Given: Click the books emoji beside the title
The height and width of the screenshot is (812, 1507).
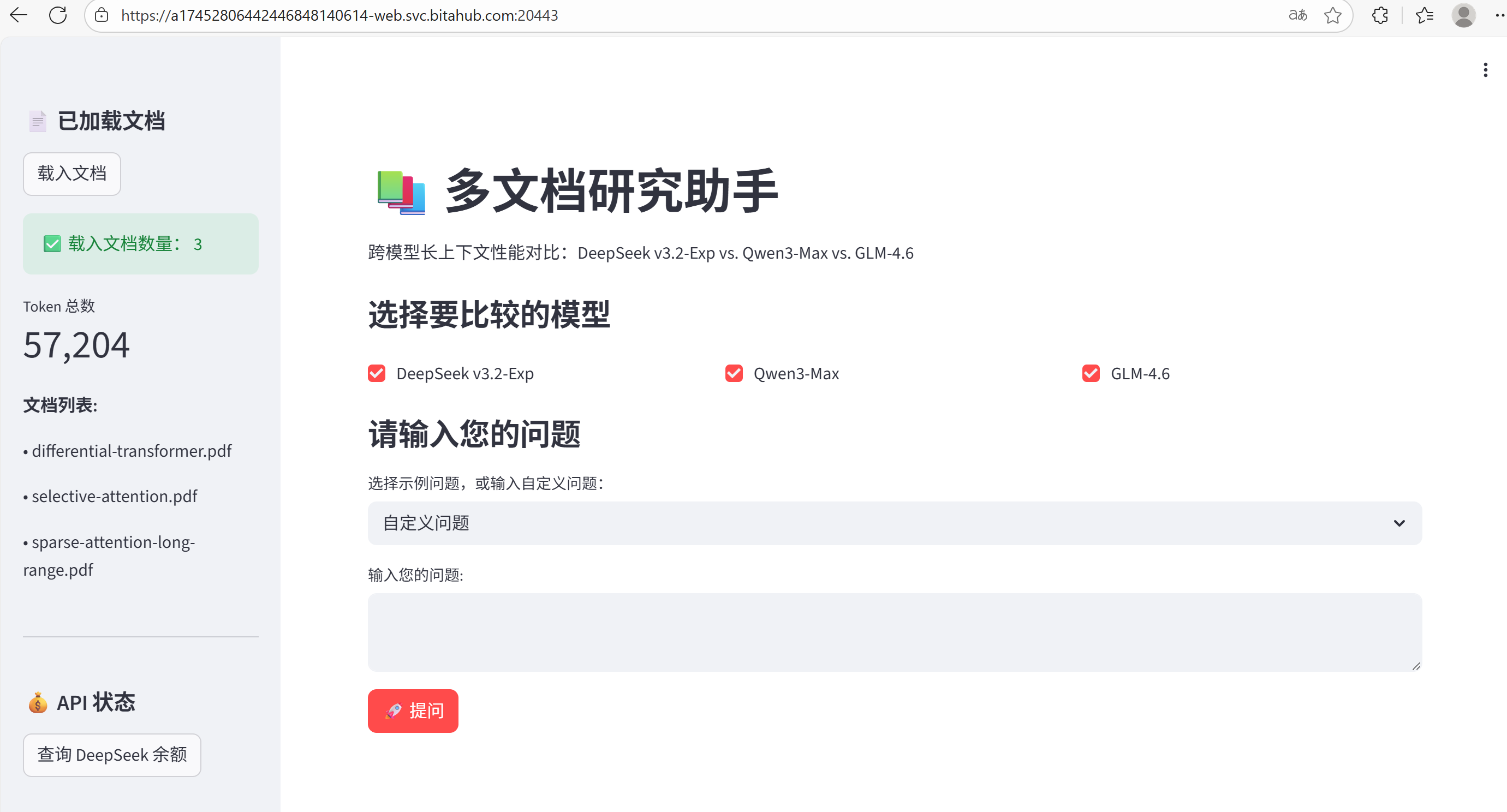Looking at the screenshot, I should 401,193.
